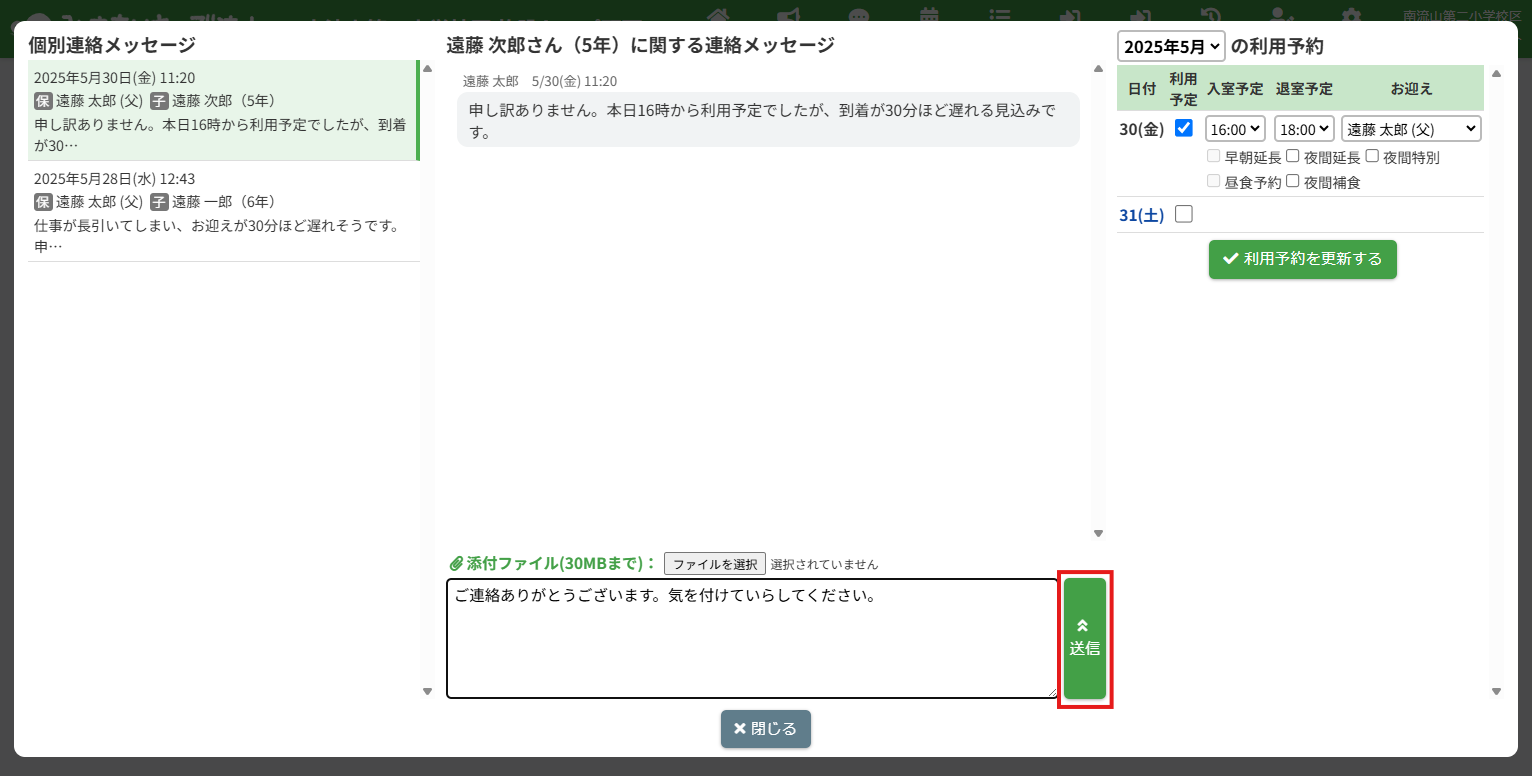Expand the お迎え dropdown showing 遠藤 太郎 (父)
The height and width of the screenshot is (776, 1532).
click(x=1410, y=129)
